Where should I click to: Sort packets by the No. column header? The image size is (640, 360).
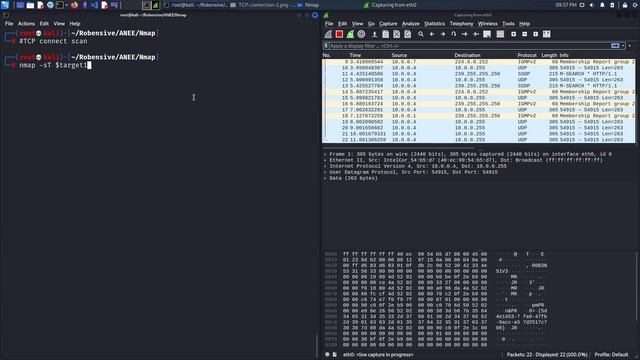coord(327,55)
